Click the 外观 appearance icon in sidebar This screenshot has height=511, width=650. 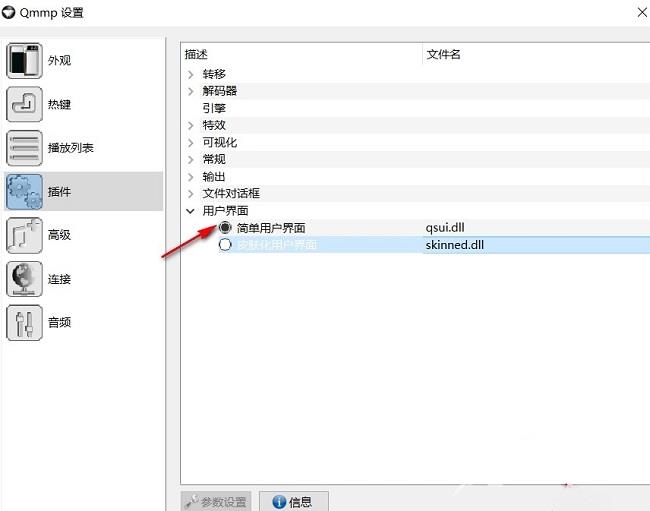(x=25, y=61)
